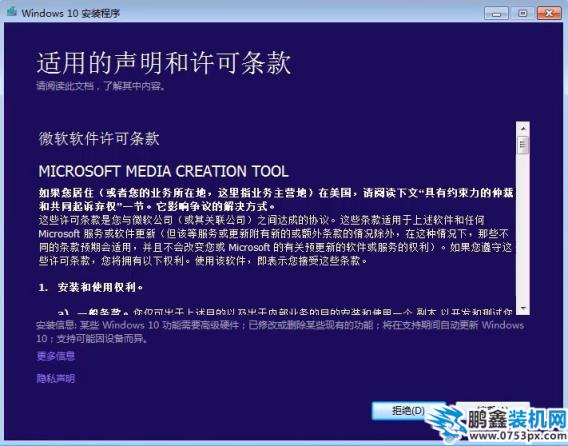Maximize the Windows 10 安装程序 window
Viewport: 568px width, 446px height.
tap(522, 13)
